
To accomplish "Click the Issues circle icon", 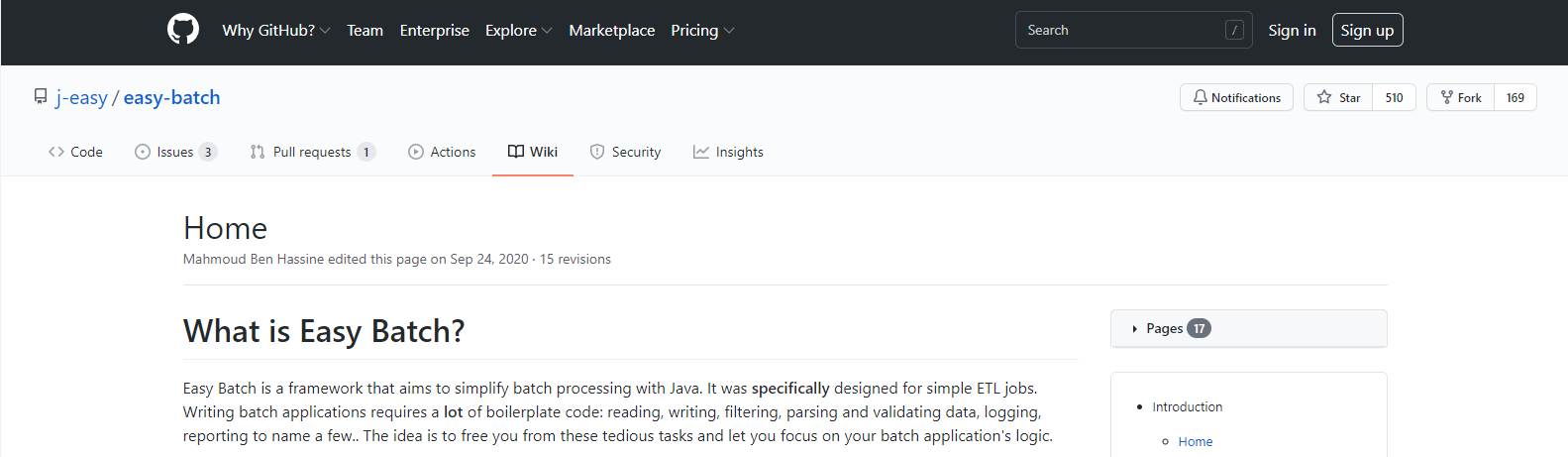I will pos(142,152).
